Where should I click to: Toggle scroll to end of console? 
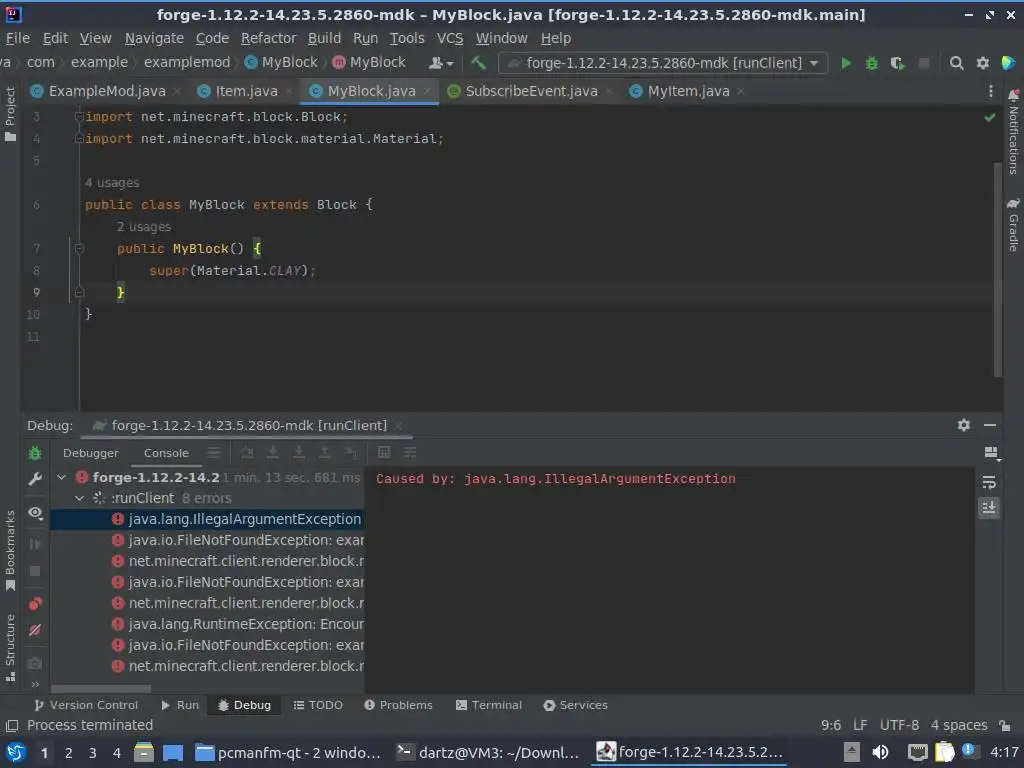pos(989,507)
